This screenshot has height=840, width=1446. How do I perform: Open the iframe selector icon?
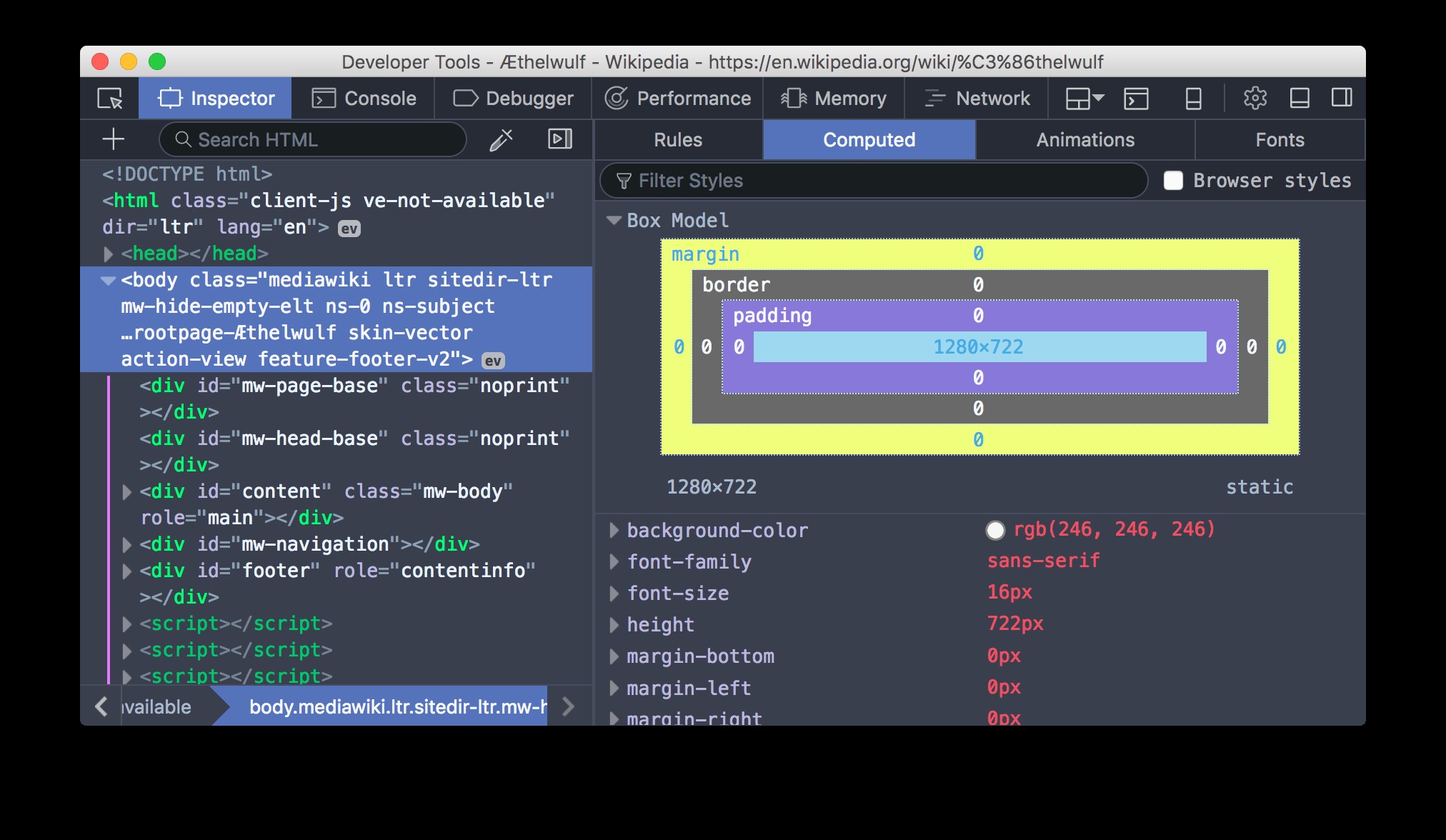click(x=1084, y=98)
